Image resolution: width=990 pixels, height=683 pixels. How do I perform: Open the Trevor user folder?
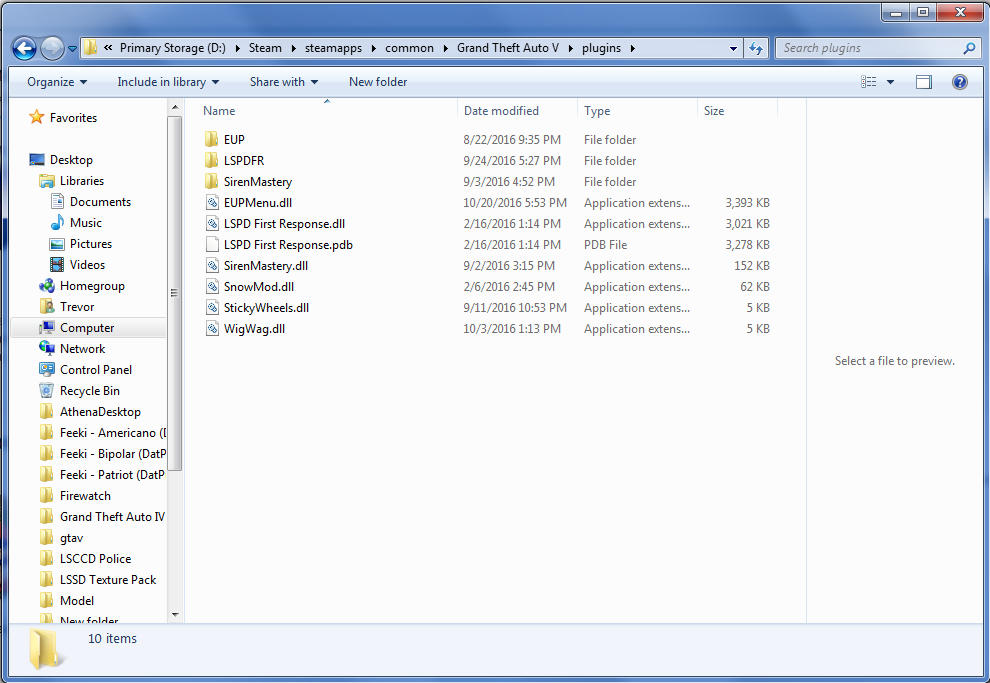[76, 307]
